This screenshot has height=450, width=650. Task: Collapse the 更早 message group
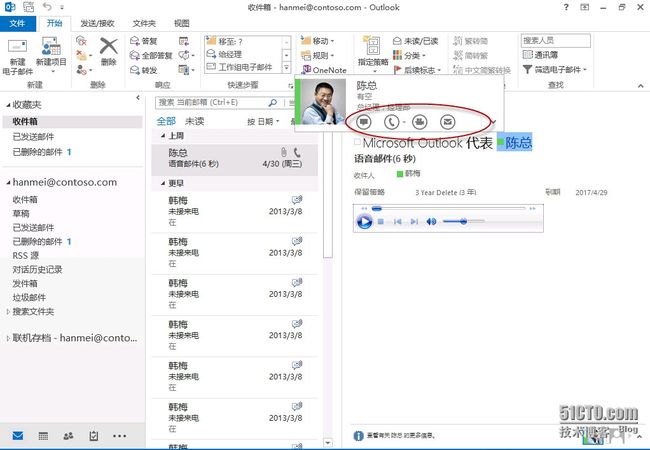click(x=163, y=183)
